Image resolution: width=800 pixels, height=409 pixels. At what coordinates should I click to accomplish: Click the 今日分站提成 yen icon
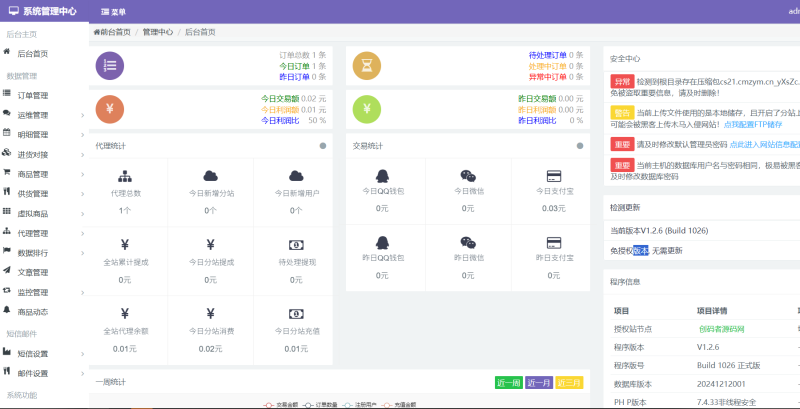pyautogui.click(x=211, y=245)
